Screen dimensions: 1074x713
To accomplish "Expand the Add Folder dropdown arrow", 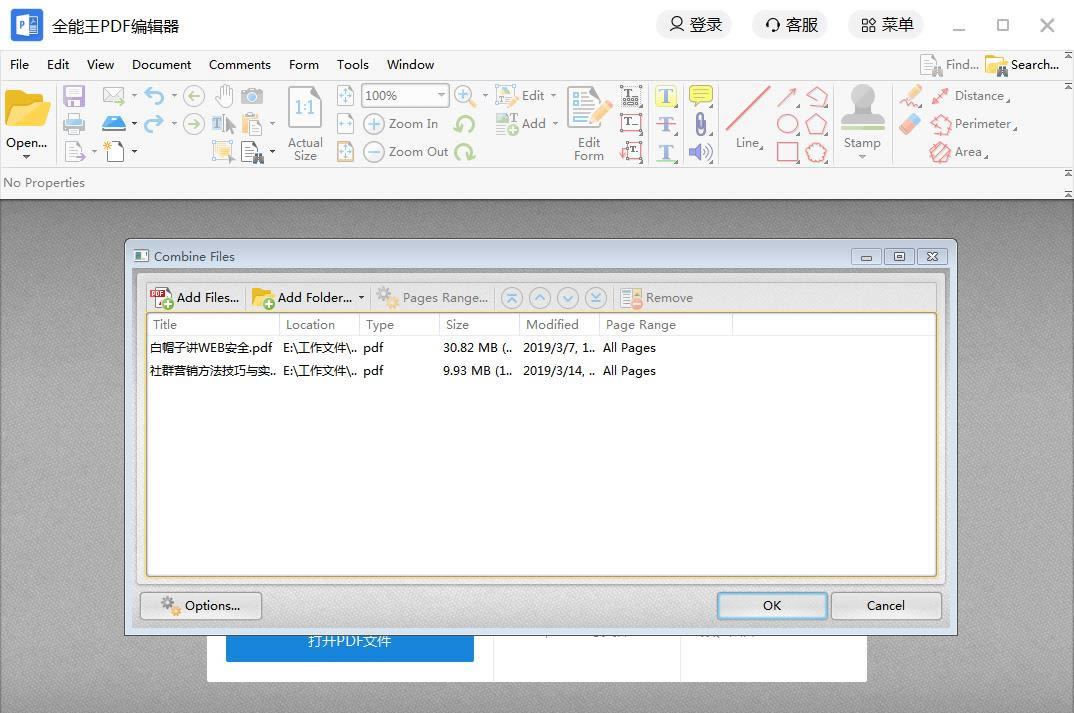I will tap(361, 298).
